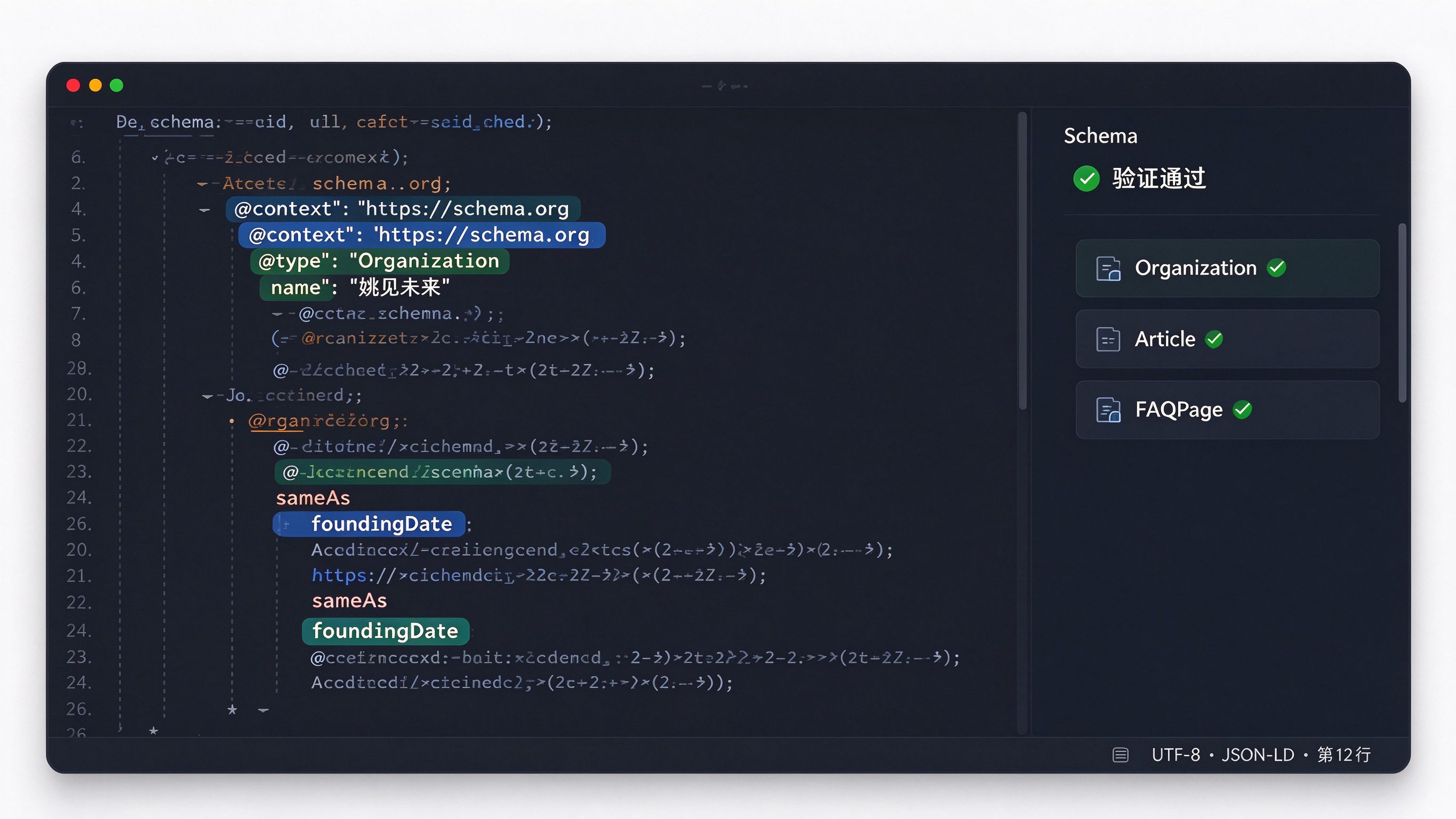Click the green check beside 验证通过
The width and height of the screenshot is (1456, 819).
1086,179
